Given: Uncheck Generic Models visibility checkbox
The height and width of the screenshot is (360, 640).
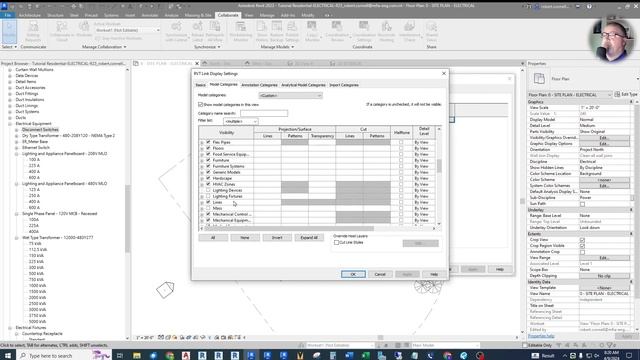Looking at the screenshot, I should (208, 172).
